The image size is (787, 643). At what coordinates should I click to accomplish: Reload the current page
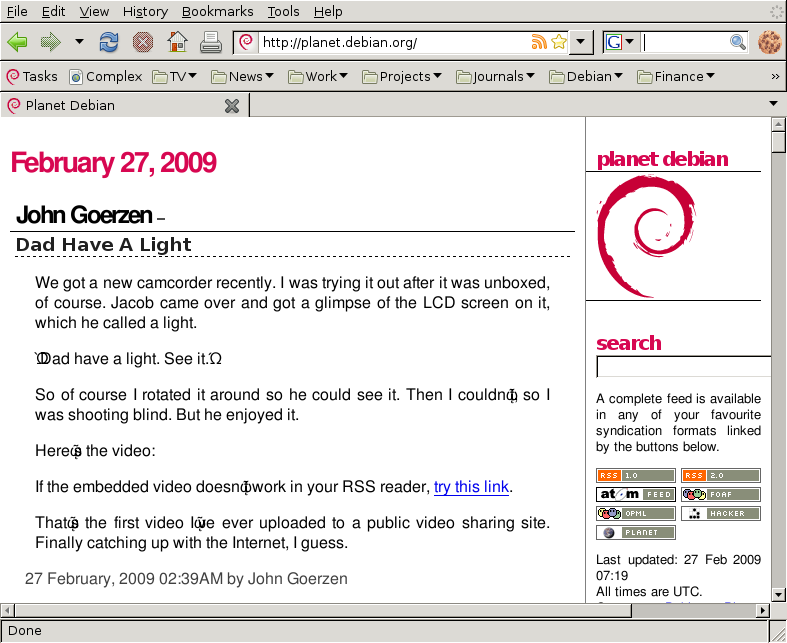109,42
